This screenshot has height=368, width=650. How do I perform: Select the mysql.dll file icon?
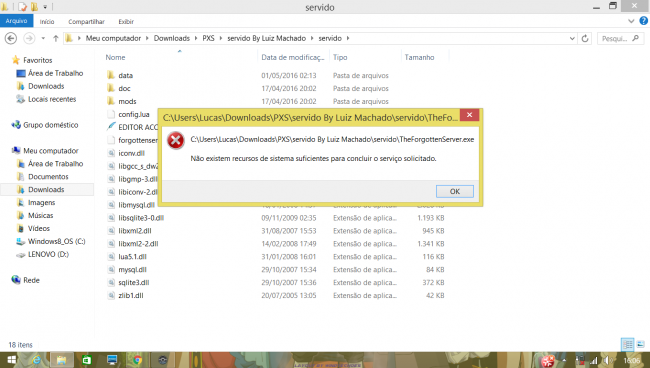click(x=111, y=269)
